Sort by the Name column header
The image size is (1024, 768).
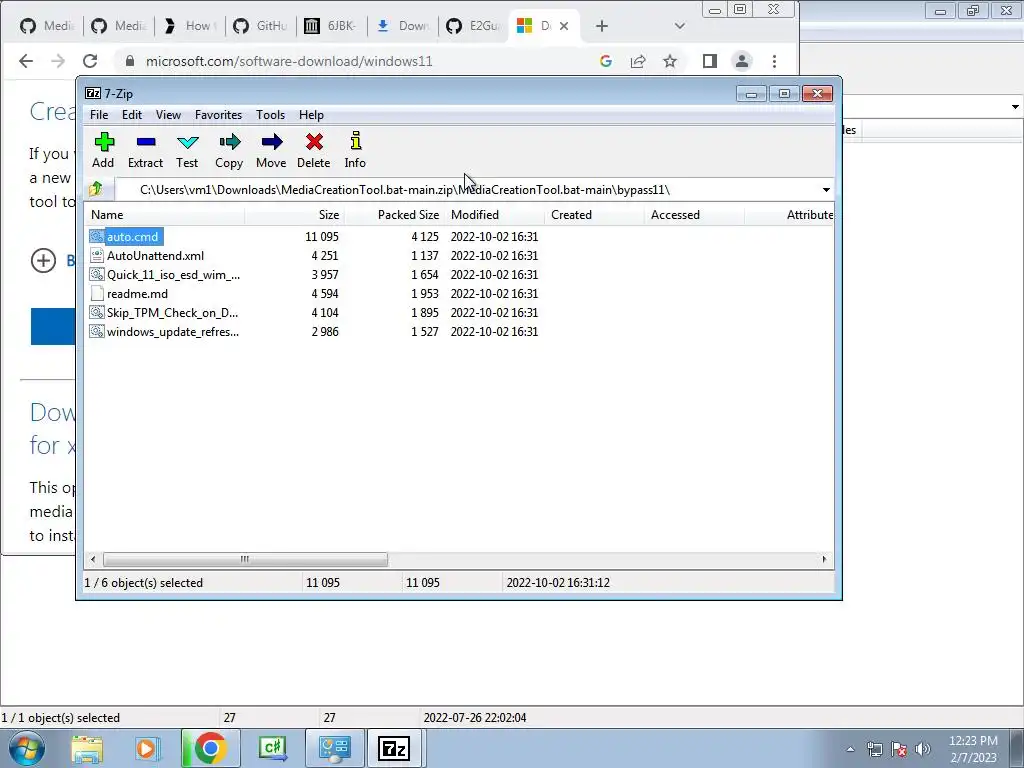164,214
